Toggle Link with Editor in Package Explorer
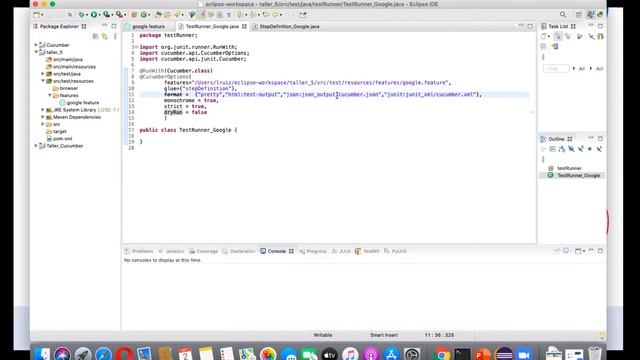The height and width of the screenshot is (360, 640). 105,36
